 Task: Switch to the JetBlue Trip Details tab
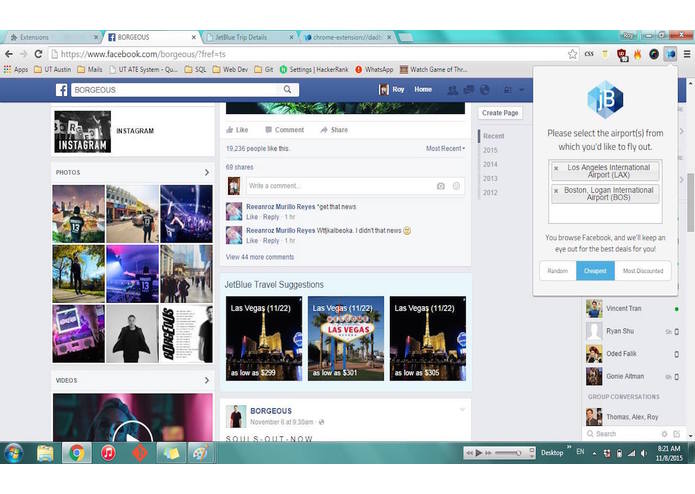(248, 37)
